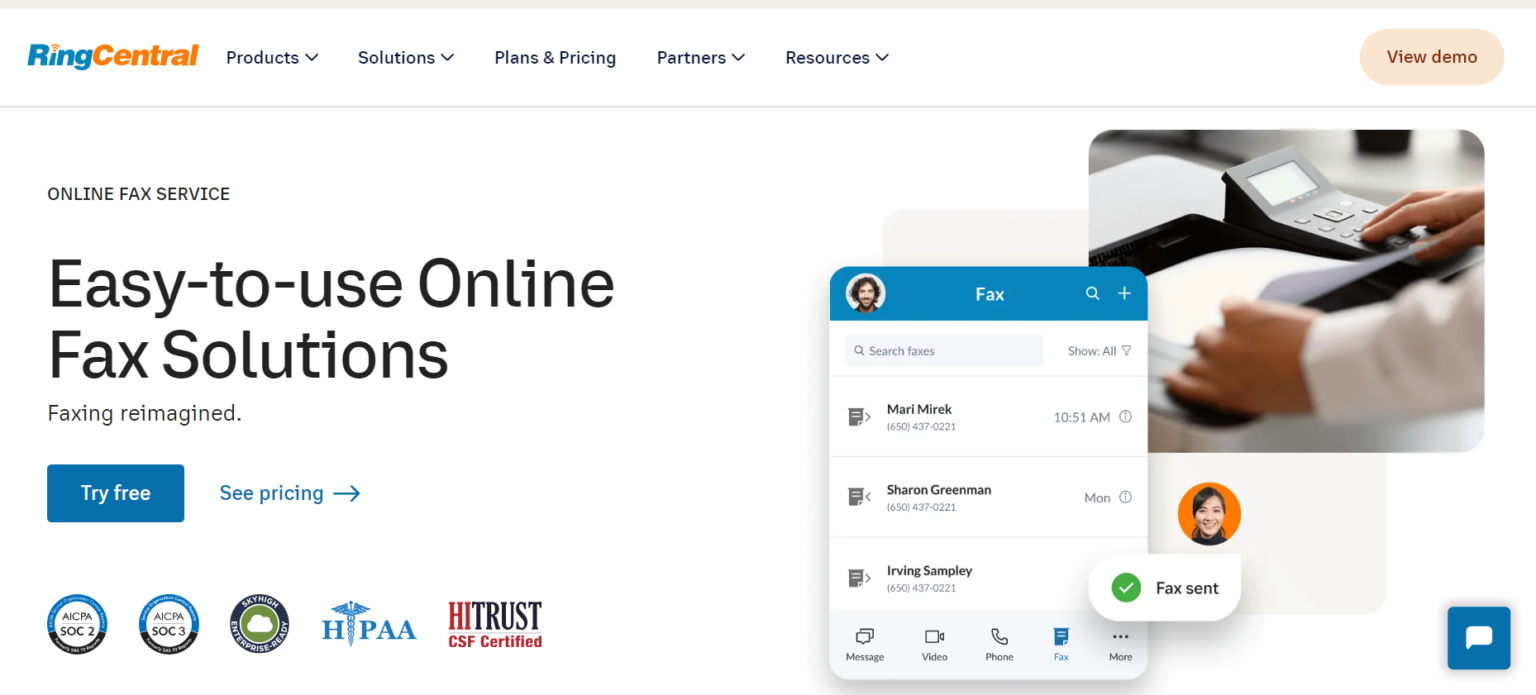
Task: Toggle the fax filter funnel icon
Action: [1125, 350]
